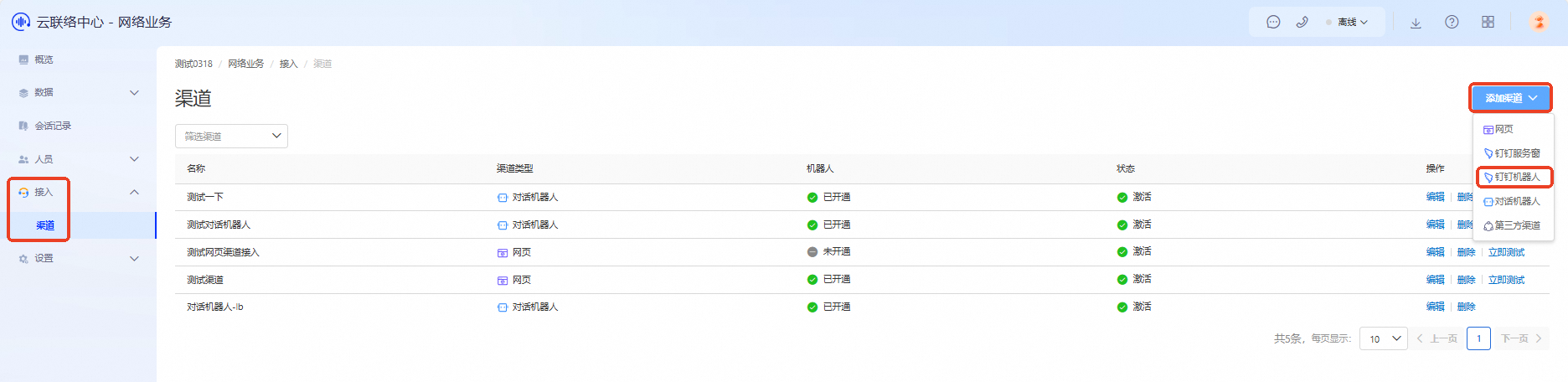This screenshot has width=1568, height=382.
Task: Expand the 设置 sidebar section
Action: (78, 259)
